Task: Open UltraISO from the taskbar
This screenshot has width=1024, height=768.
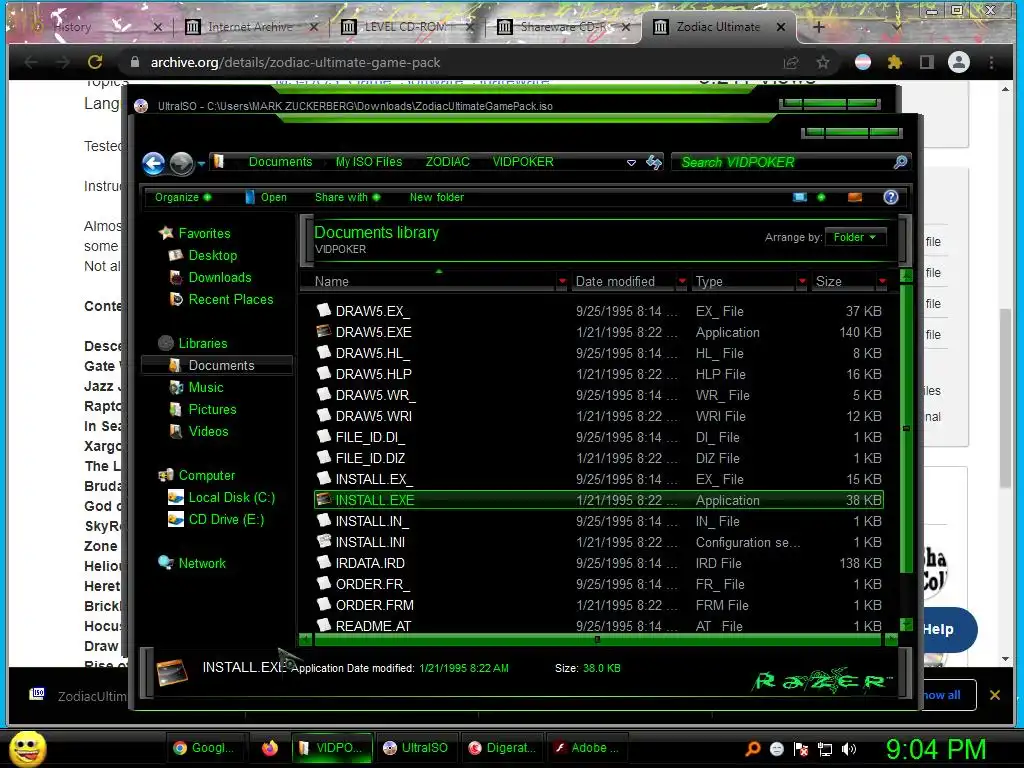Action: tap(416, 748)
